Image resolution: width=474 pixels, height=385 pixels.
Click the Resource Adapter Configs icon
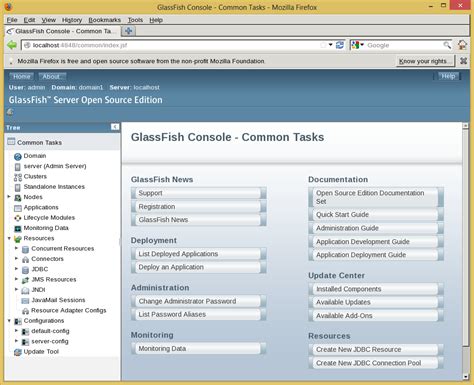click(x=25, y=311)
